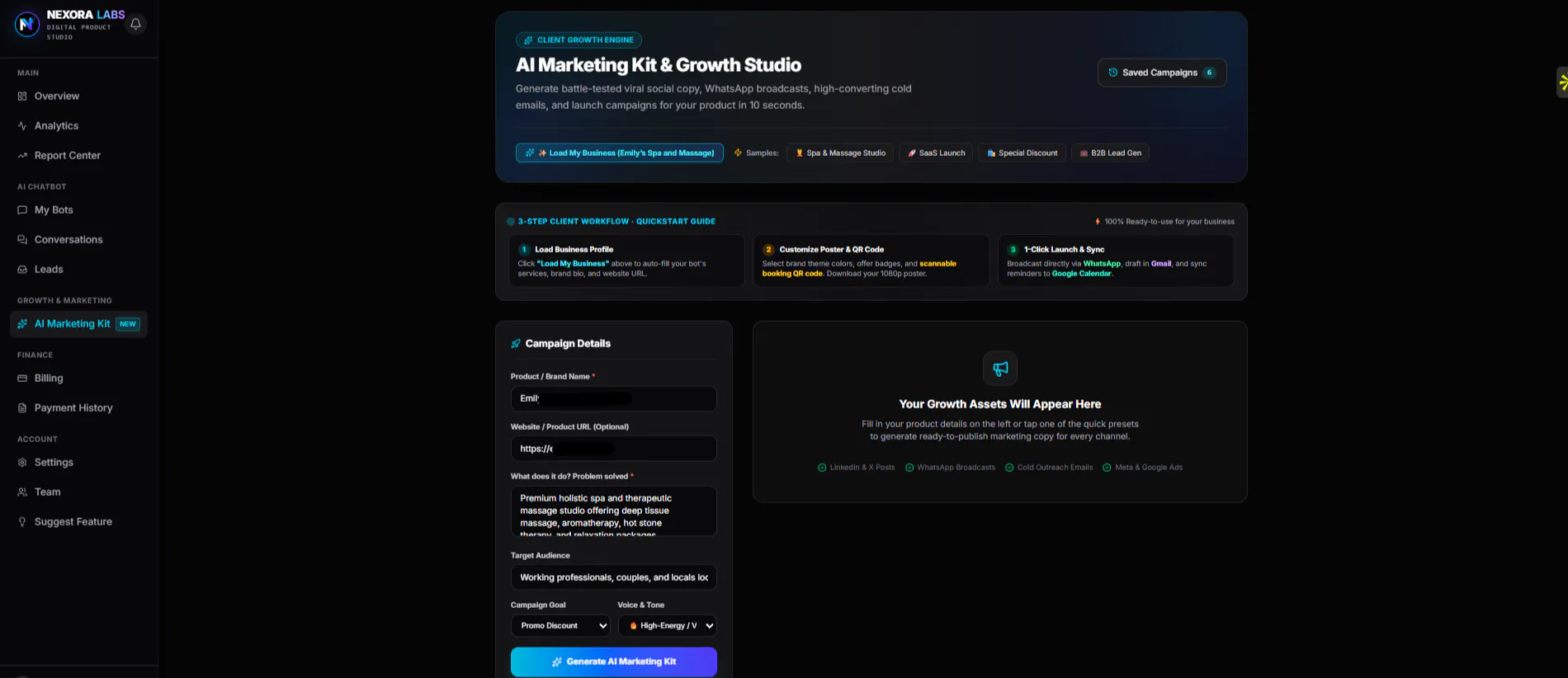Viewport: 1568px width, 678px height.
Task: Select Spa & Massage Studio sample
Action: 840,153
